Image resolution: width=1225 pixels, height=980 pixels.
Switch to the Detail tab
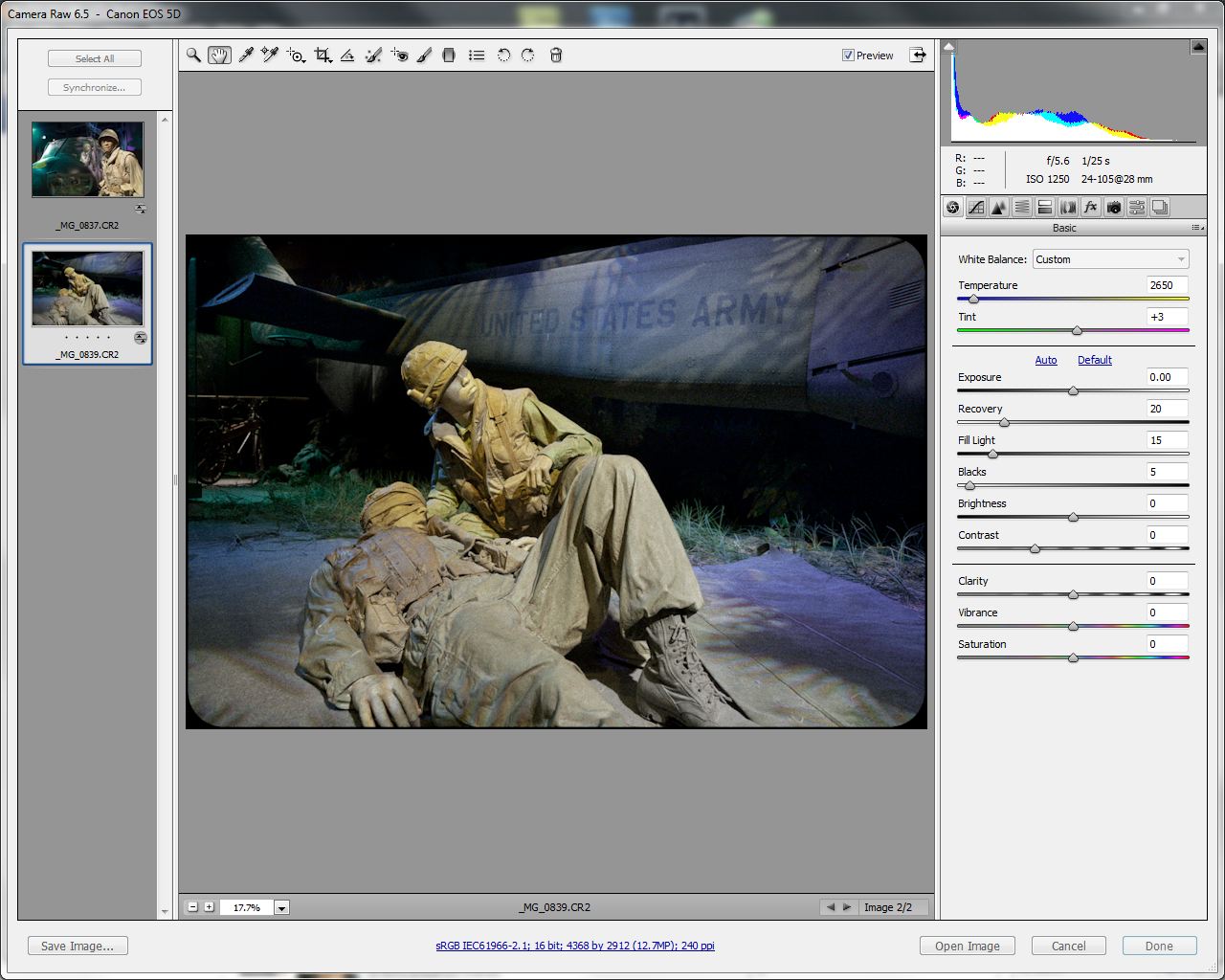[x=999, y=208]
